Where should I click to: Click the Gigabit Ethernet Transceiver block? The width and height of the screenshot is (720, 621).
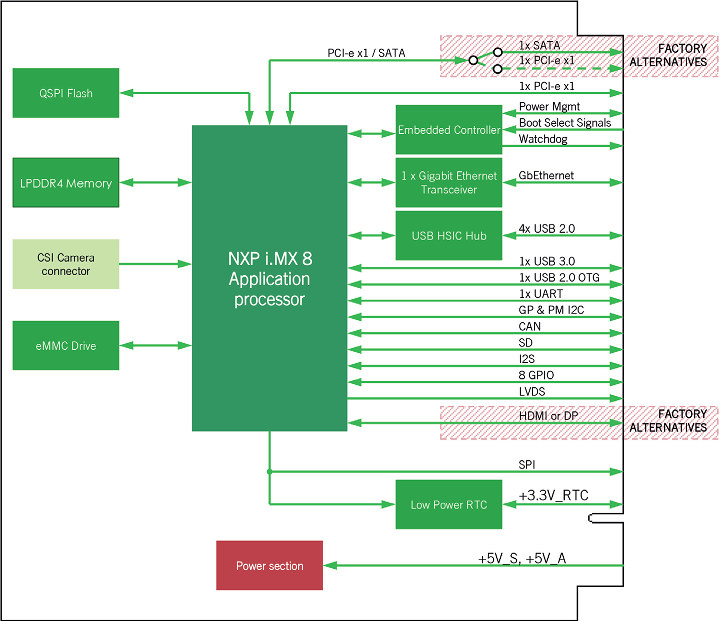[448, 183]
